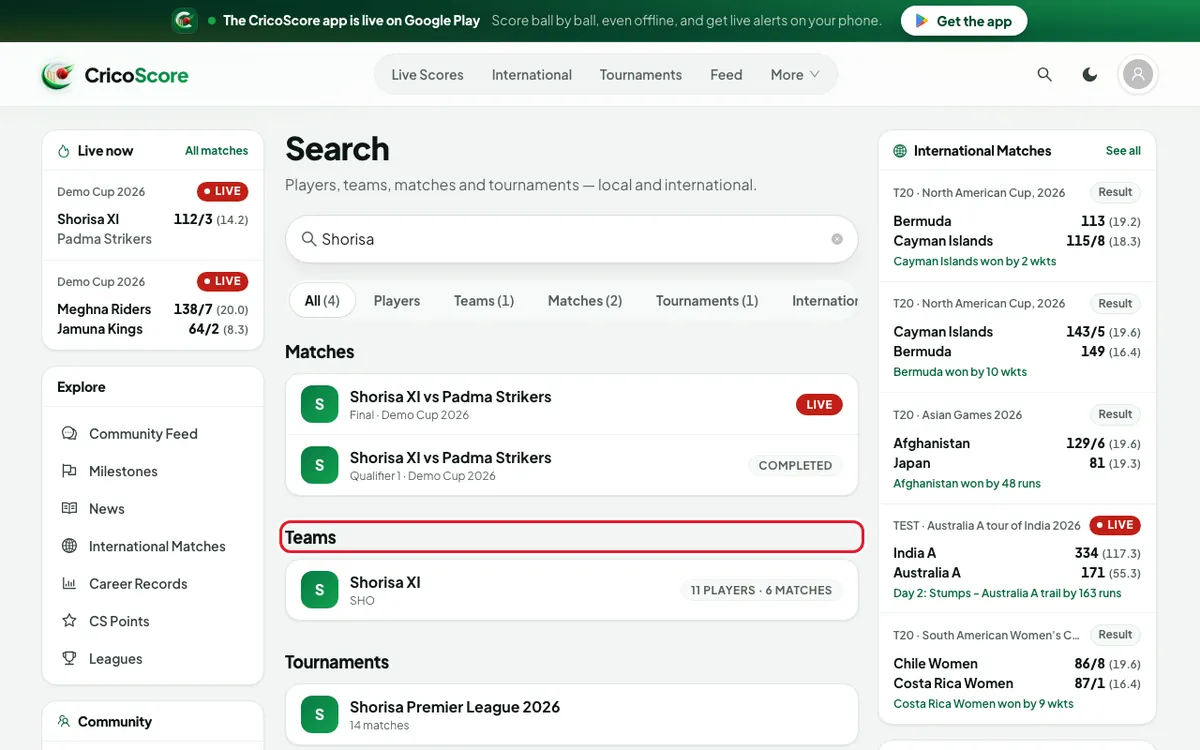Open Feed in top navigation
This screenshot has width=1200, height=750.
726,75
